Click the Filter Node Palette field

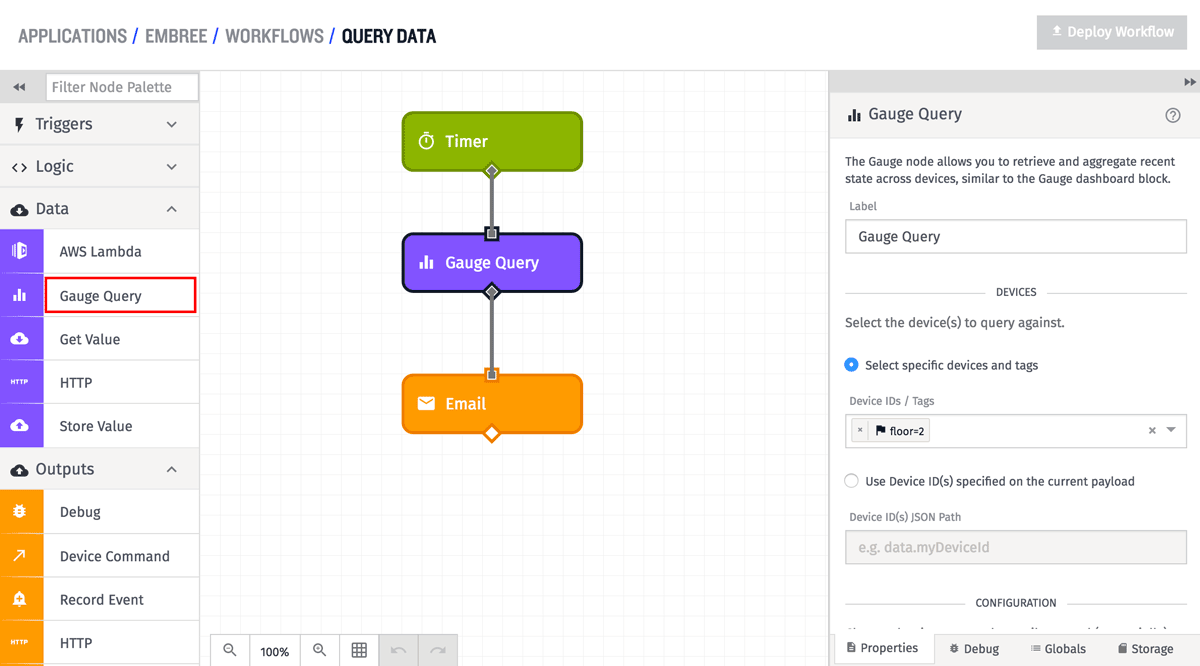pyautogui.click(x=122, y=87)
